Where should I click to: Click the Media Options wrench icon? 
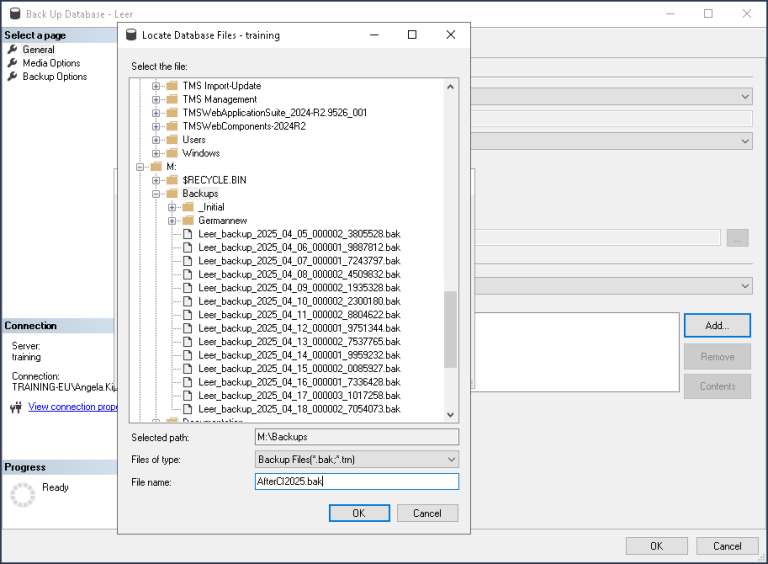13,63
